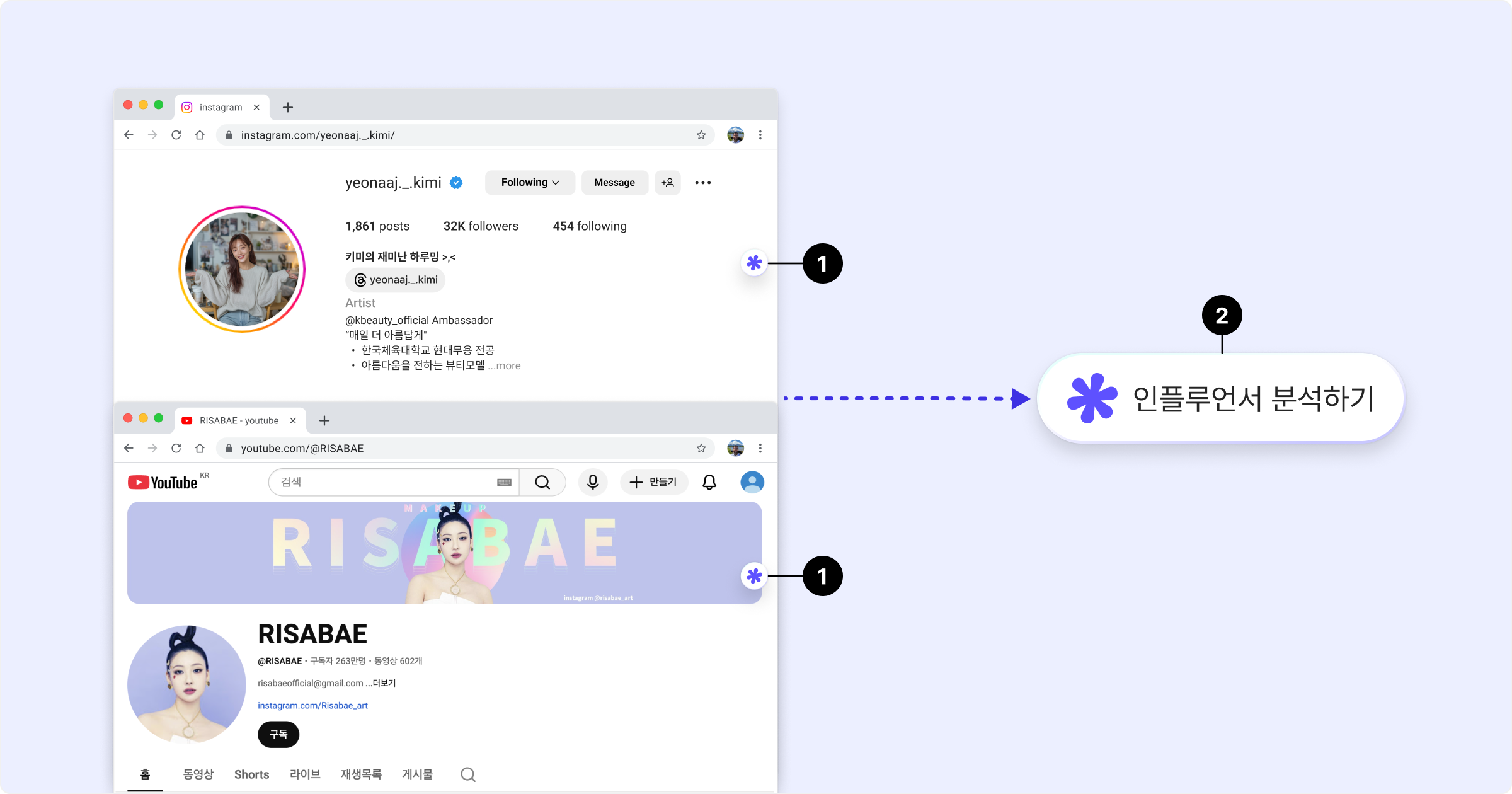Search within the RISABAE channel via magnifier

click(x=468, y=774)
